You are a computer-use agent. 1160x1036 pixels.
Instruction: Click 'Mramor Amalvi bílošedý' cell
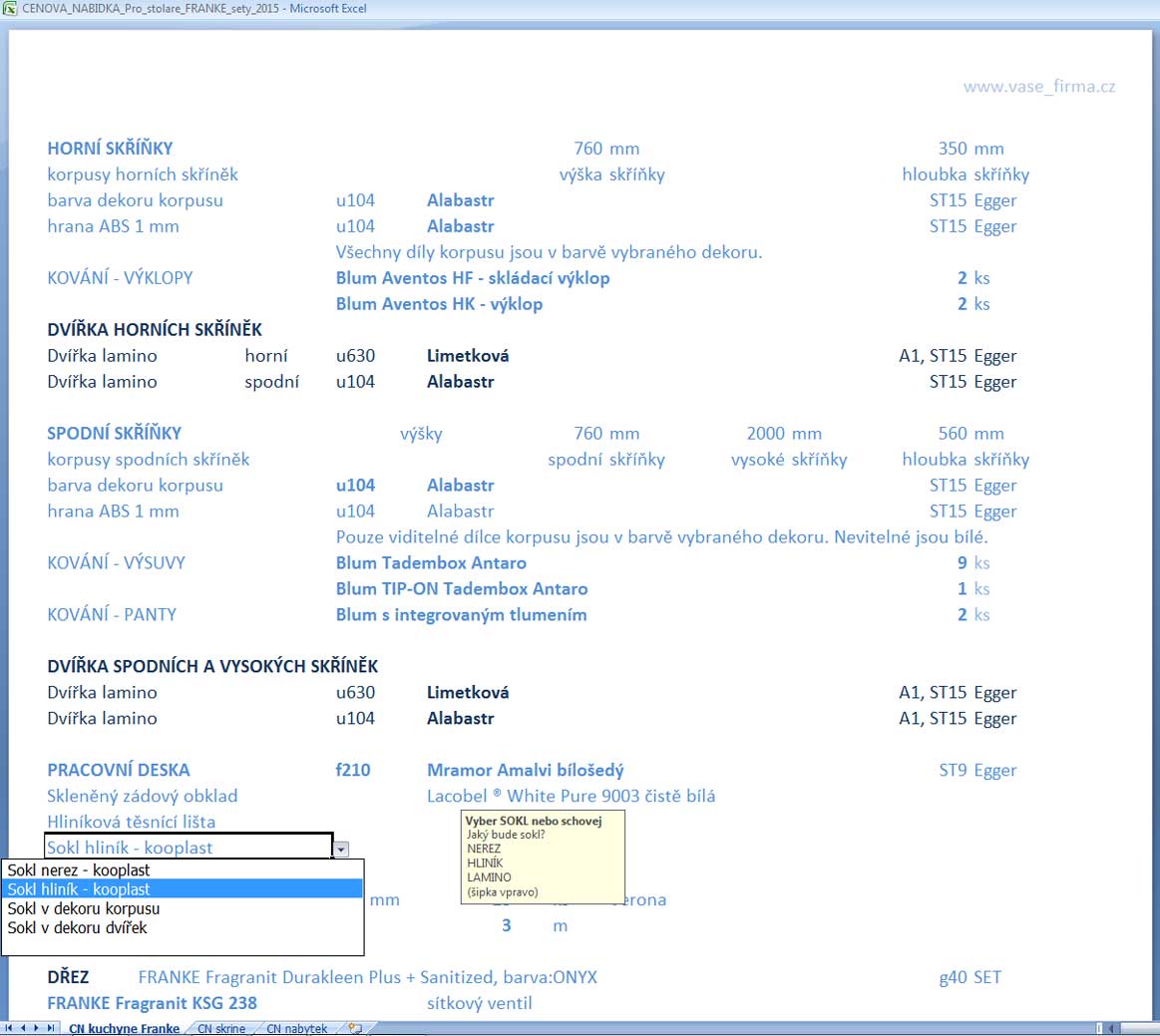pos(526,770)
